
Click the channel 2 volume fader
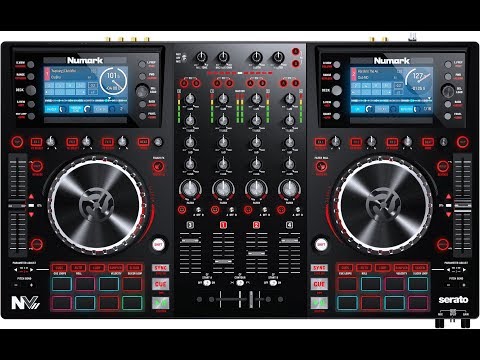256,254
